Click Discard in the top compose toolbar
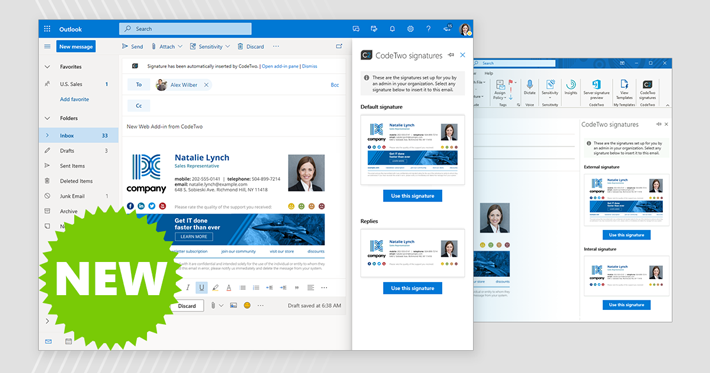This screenshot has height=373, width=710. (x=250, y=46)
